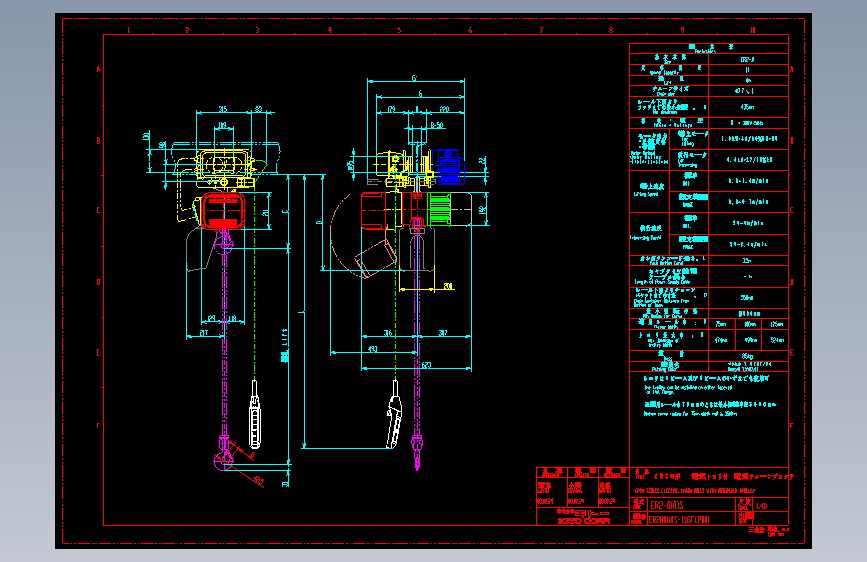The height and width of the screenshot is (562, 867).
Task: Click the "125mm" cell in specification table
Action: 776,324
